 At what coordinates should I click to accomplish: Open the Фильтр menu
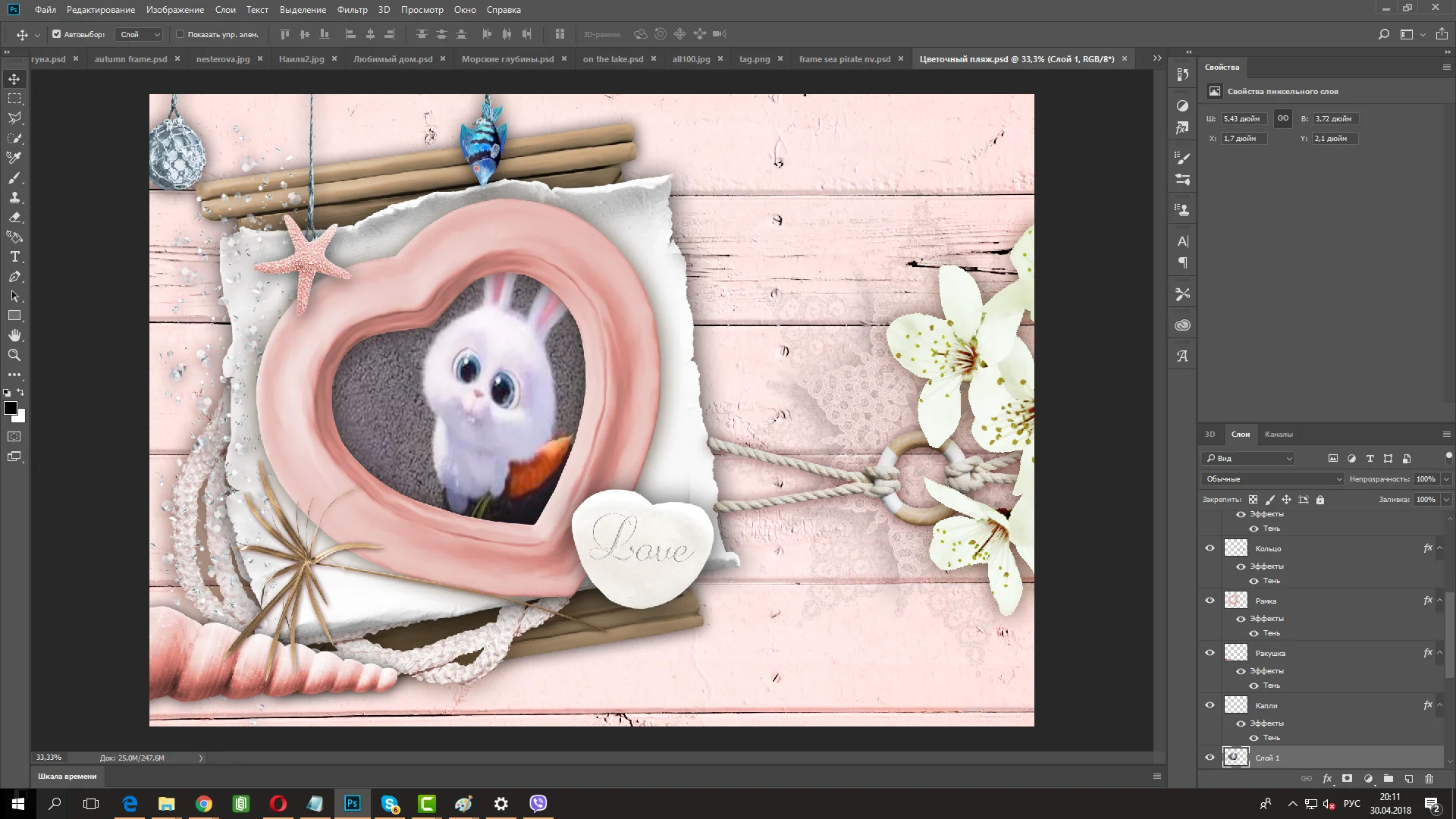pos(352,10)
